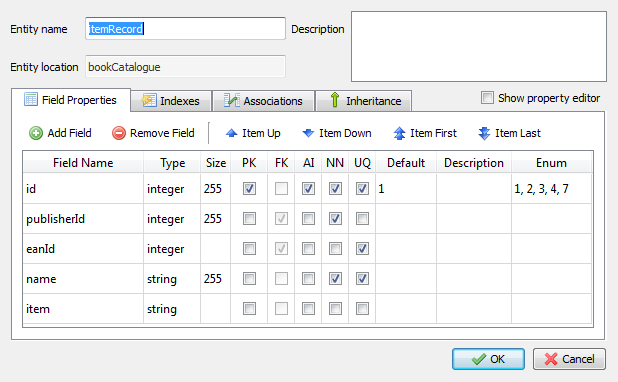Click the green Add Field plus icon
The image size is (618, 382).
tap(36, 133)
